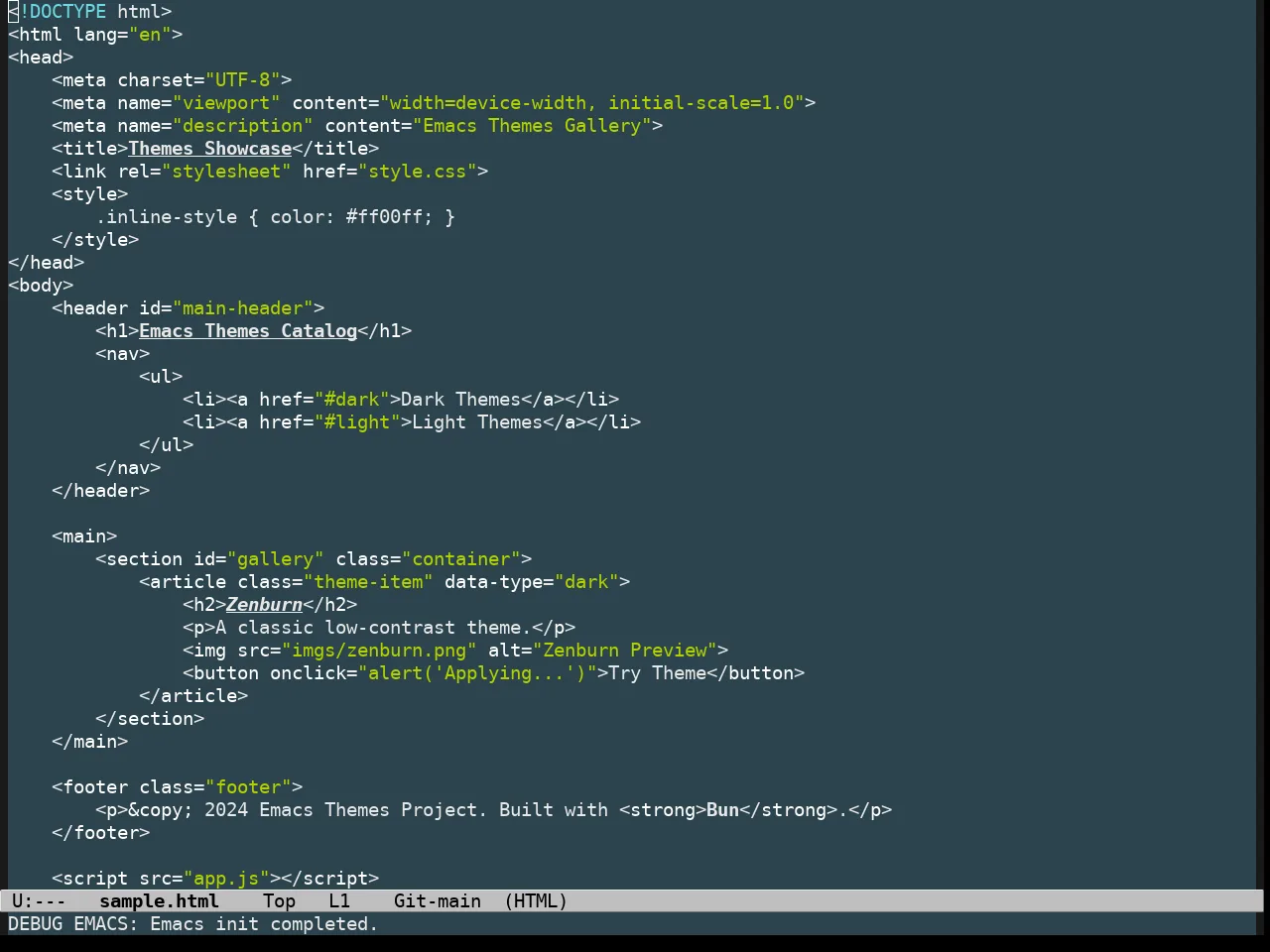This screenshot has width=1270, height=952.
Task: Click the "Emacs Themes Gallery" content string
Action: [x=532, y=126]
